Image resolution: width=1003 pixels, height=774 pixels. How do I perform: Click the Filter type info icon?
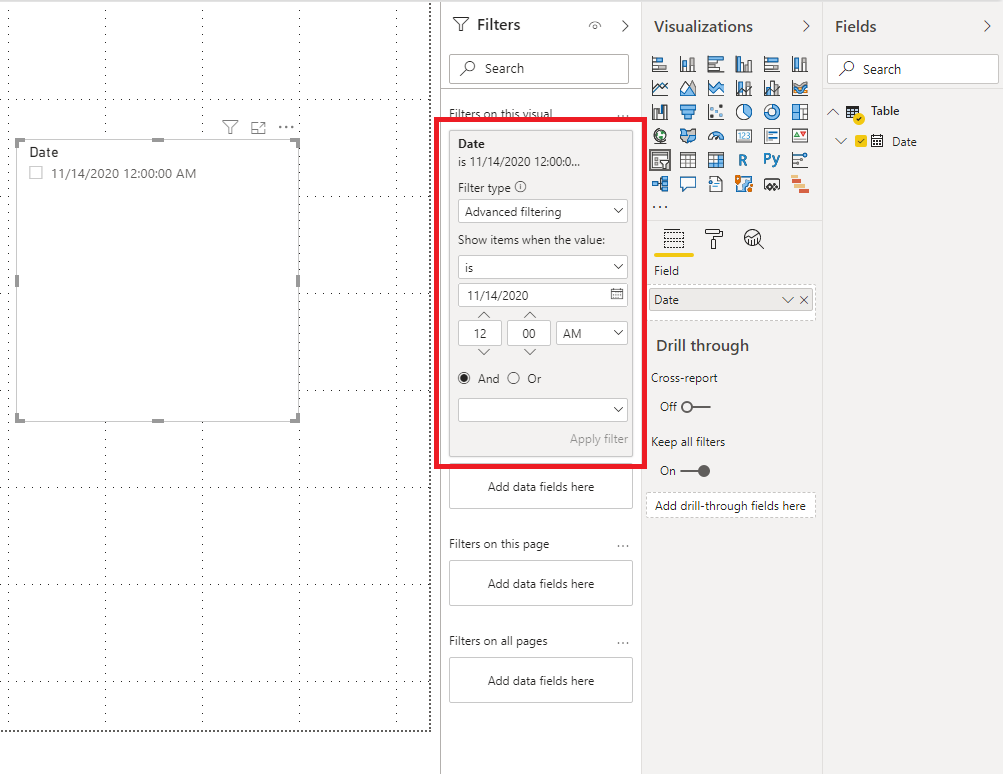click(x=521, y=187)
